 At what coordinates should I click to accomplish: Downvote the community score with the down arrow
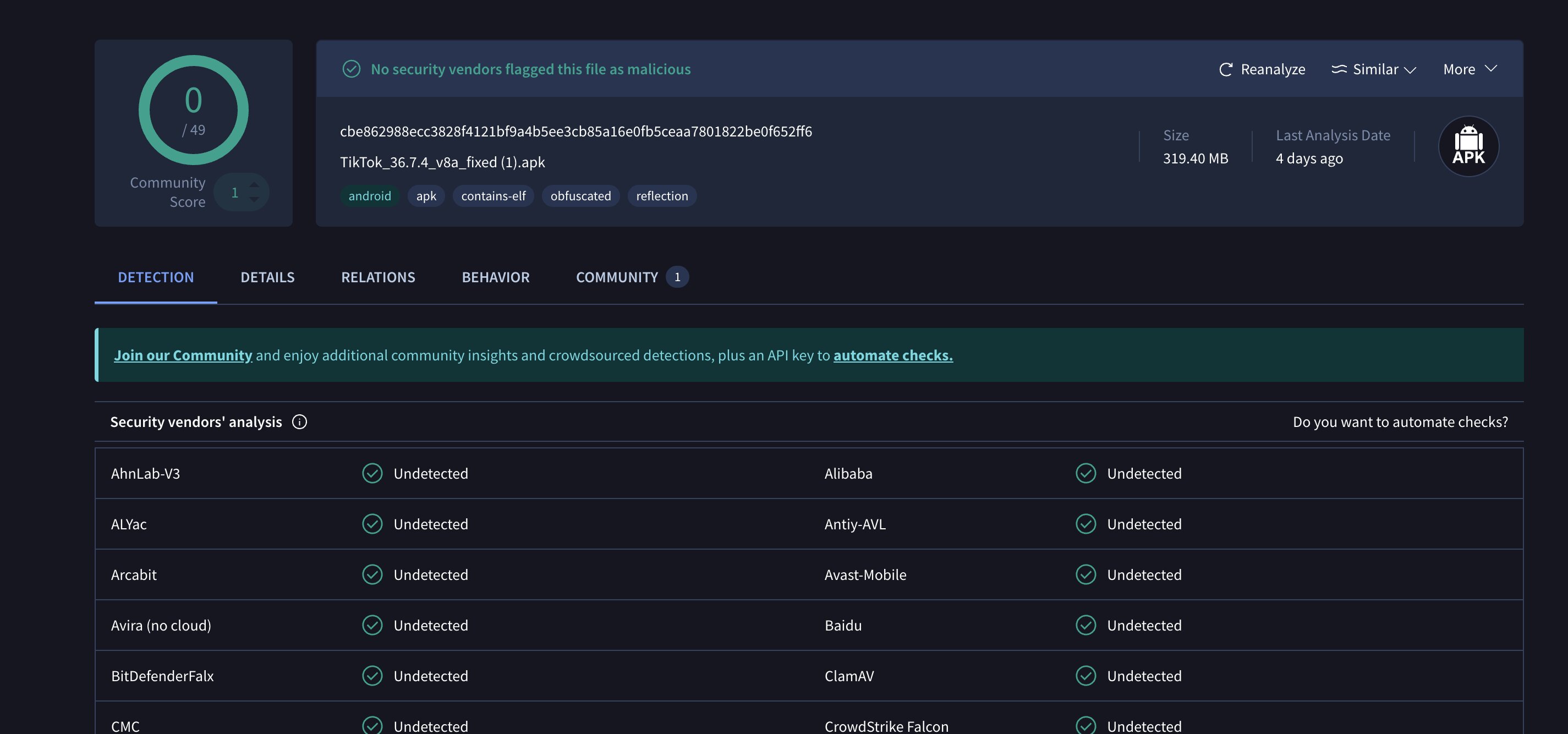[254, 200]
